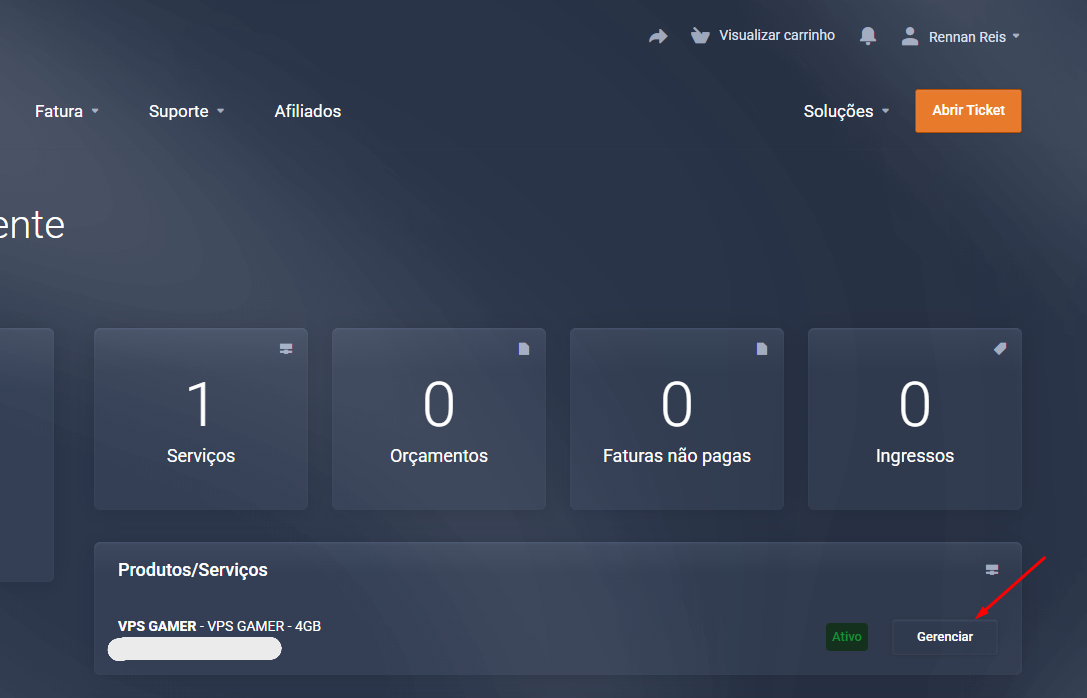The height and width of the screenshot is (698, 1087).
Task: Click the share arrow icon in top bar
Action: click(657, 36)
